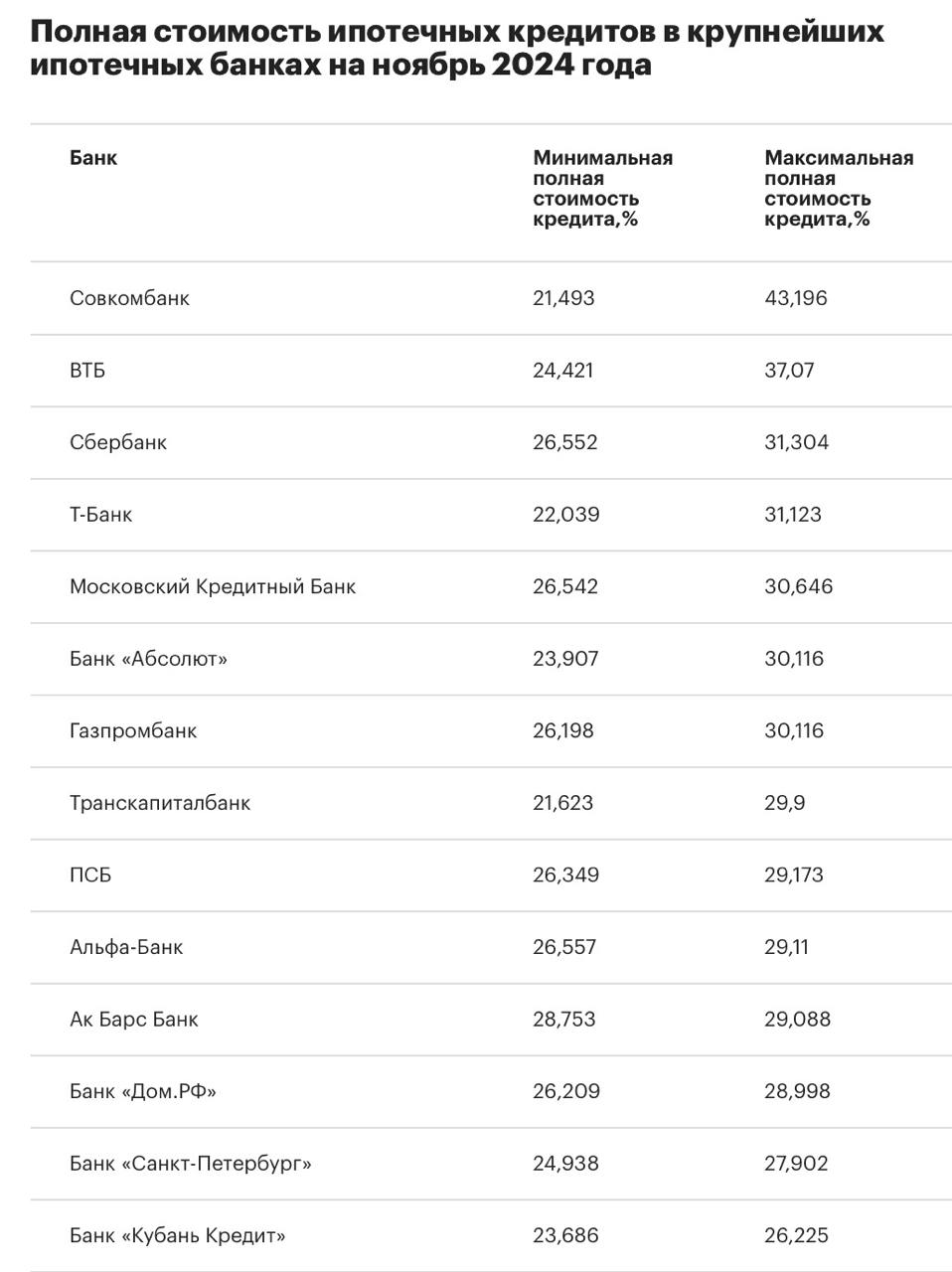Select the Ак Барс Банк name
Image resolution: width=952 pixels, height=1272 pixels.
point(134,1019)
